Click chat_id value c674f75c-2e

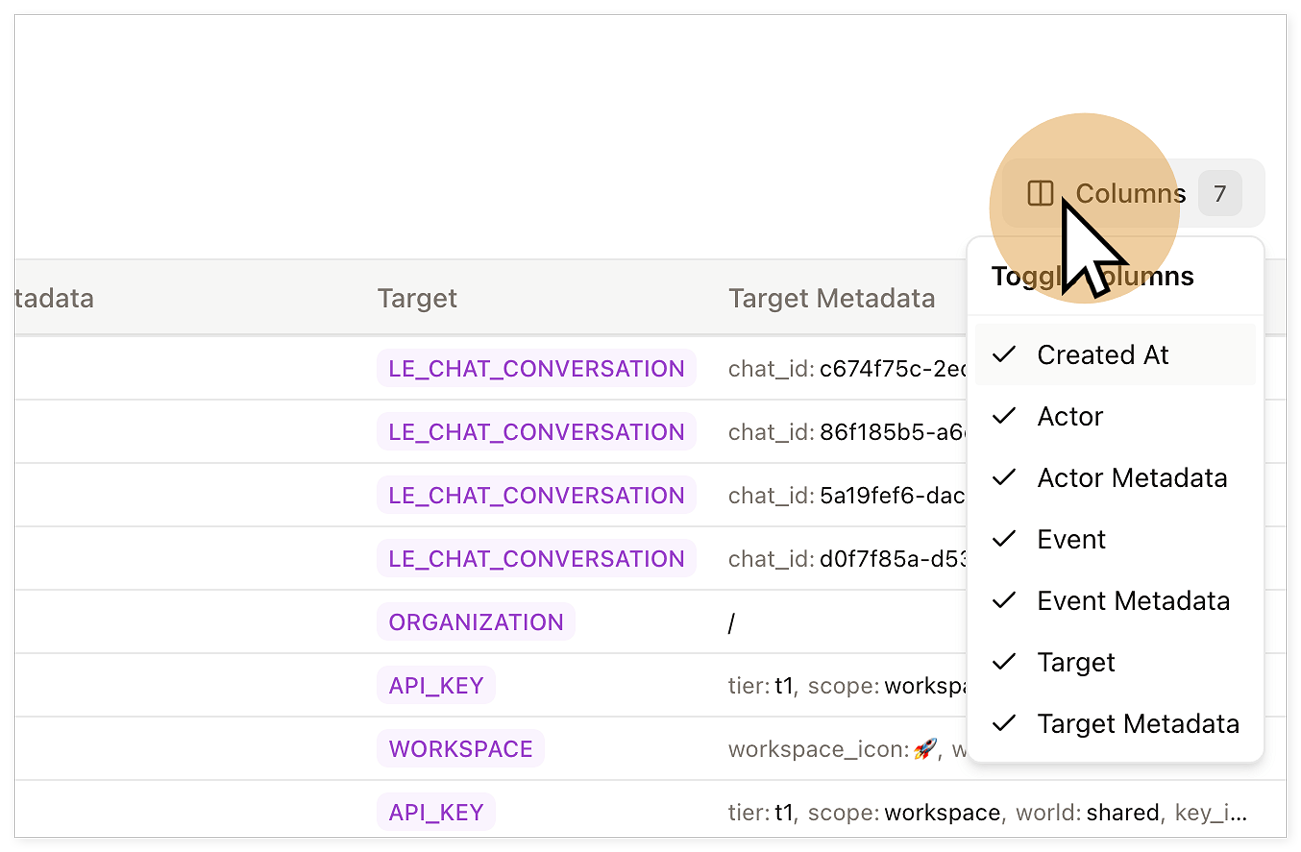click(894, 369)
